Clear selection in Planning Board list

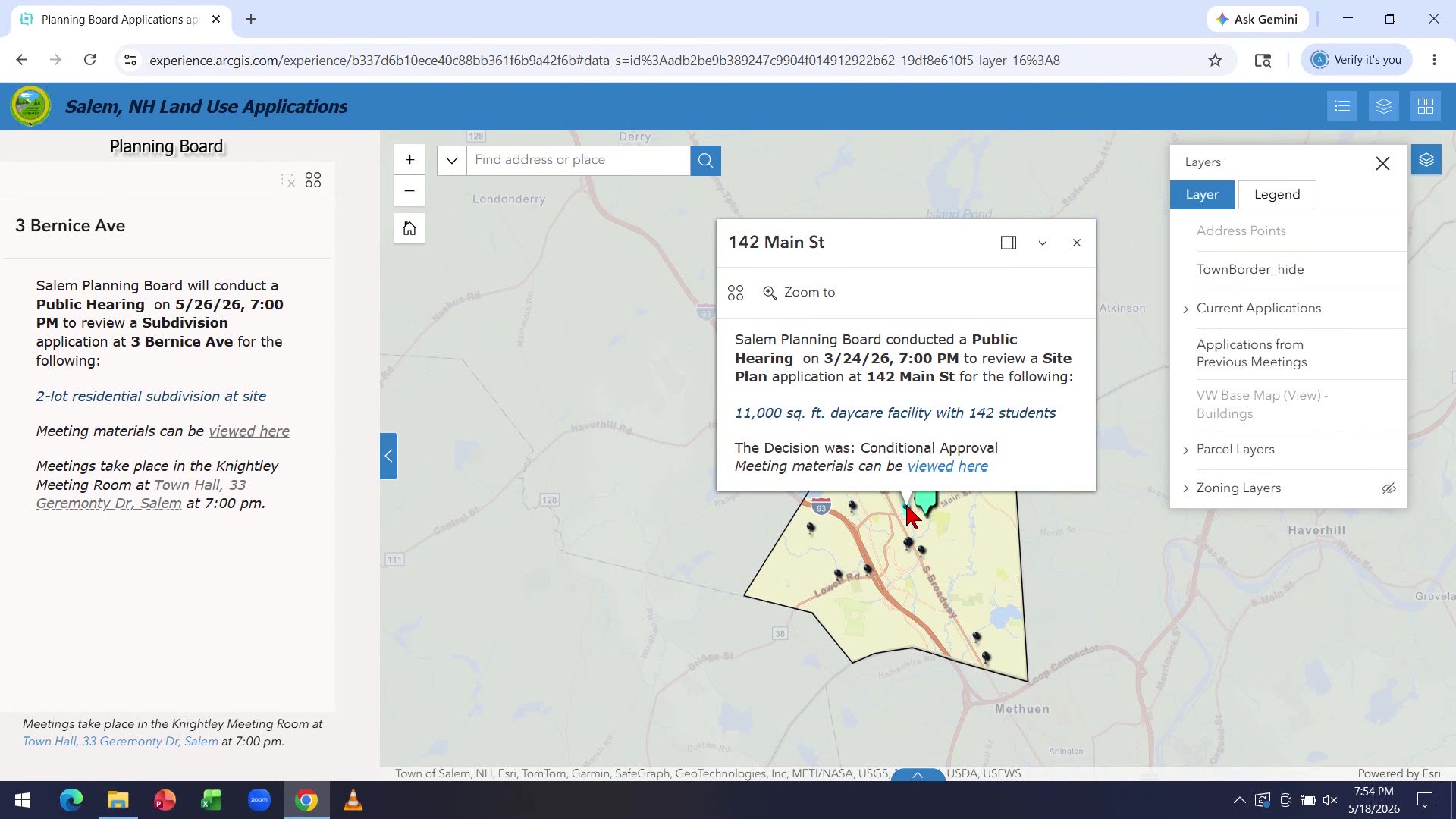[287, 180]
